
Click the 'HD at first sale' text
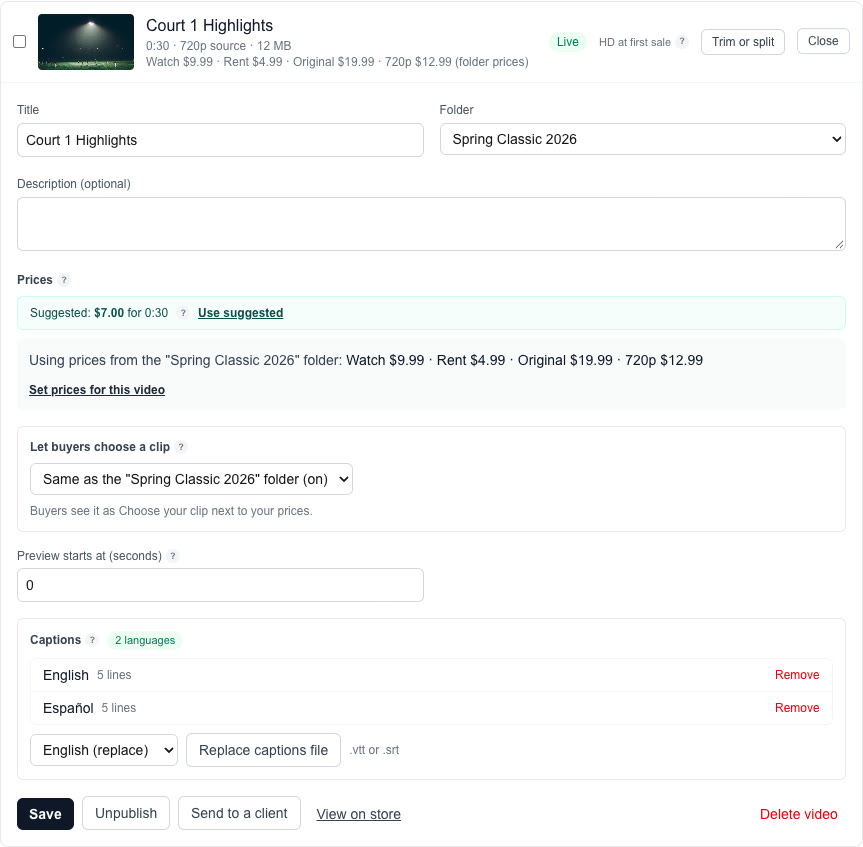[635, 42]
